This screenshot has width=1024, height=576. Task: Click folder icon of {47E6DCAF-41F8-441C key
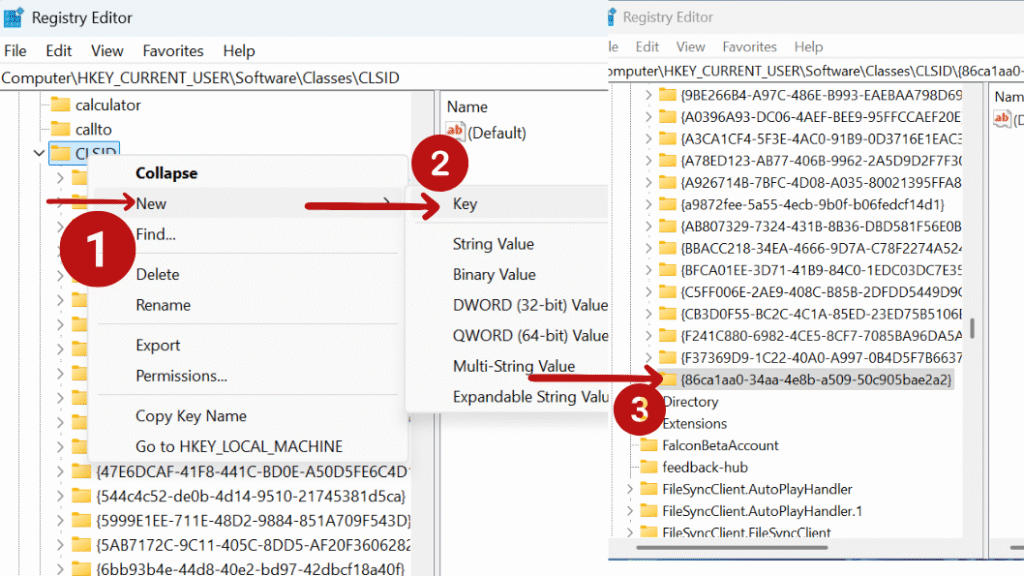tap(81, 471)
